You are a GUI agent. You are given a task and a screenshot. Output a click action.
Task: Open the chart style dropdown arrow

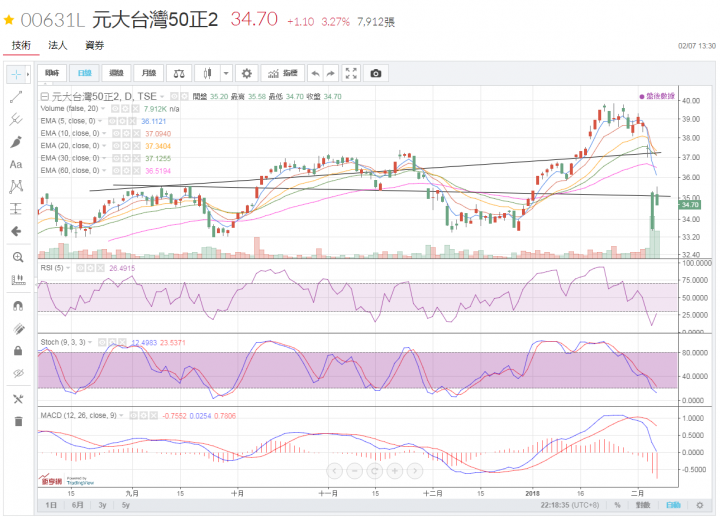[226, 73]
